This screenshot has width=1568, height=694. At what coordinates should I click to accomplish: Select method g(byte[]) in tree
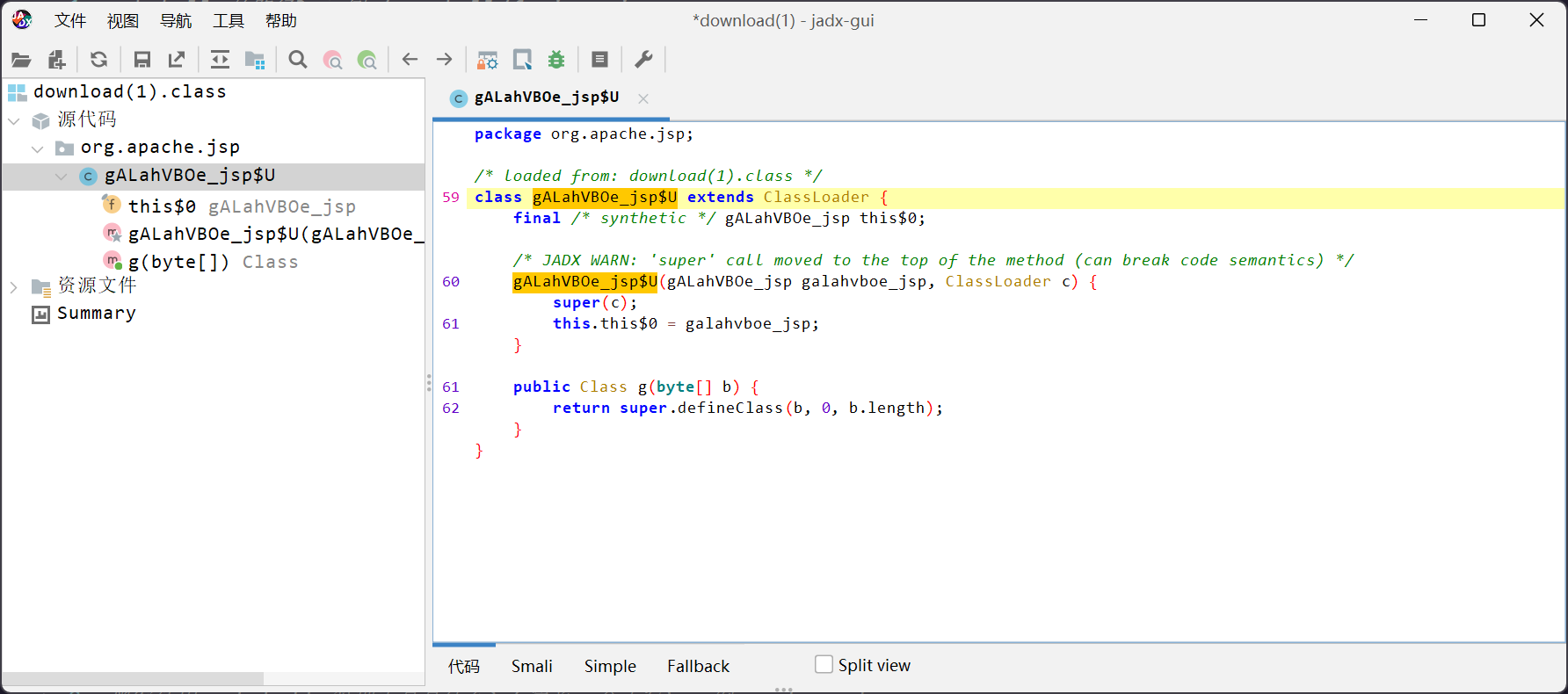pos(213,262)
